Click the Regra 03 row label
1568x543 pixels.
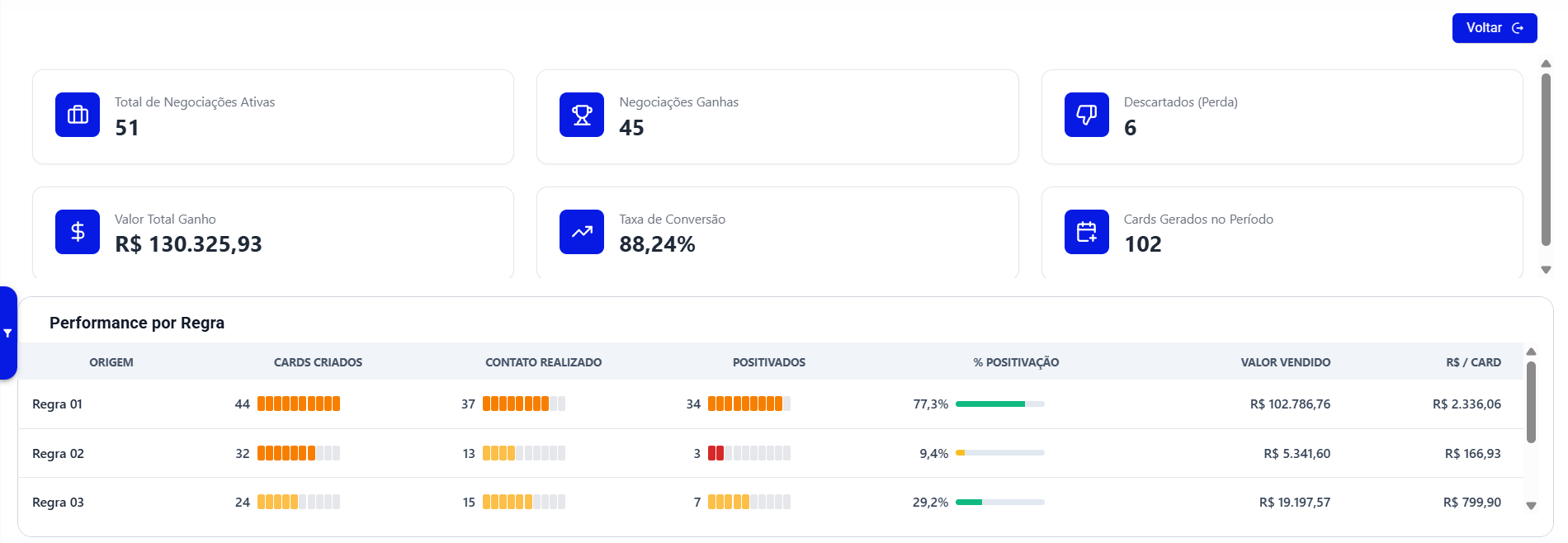pos(58,503)
